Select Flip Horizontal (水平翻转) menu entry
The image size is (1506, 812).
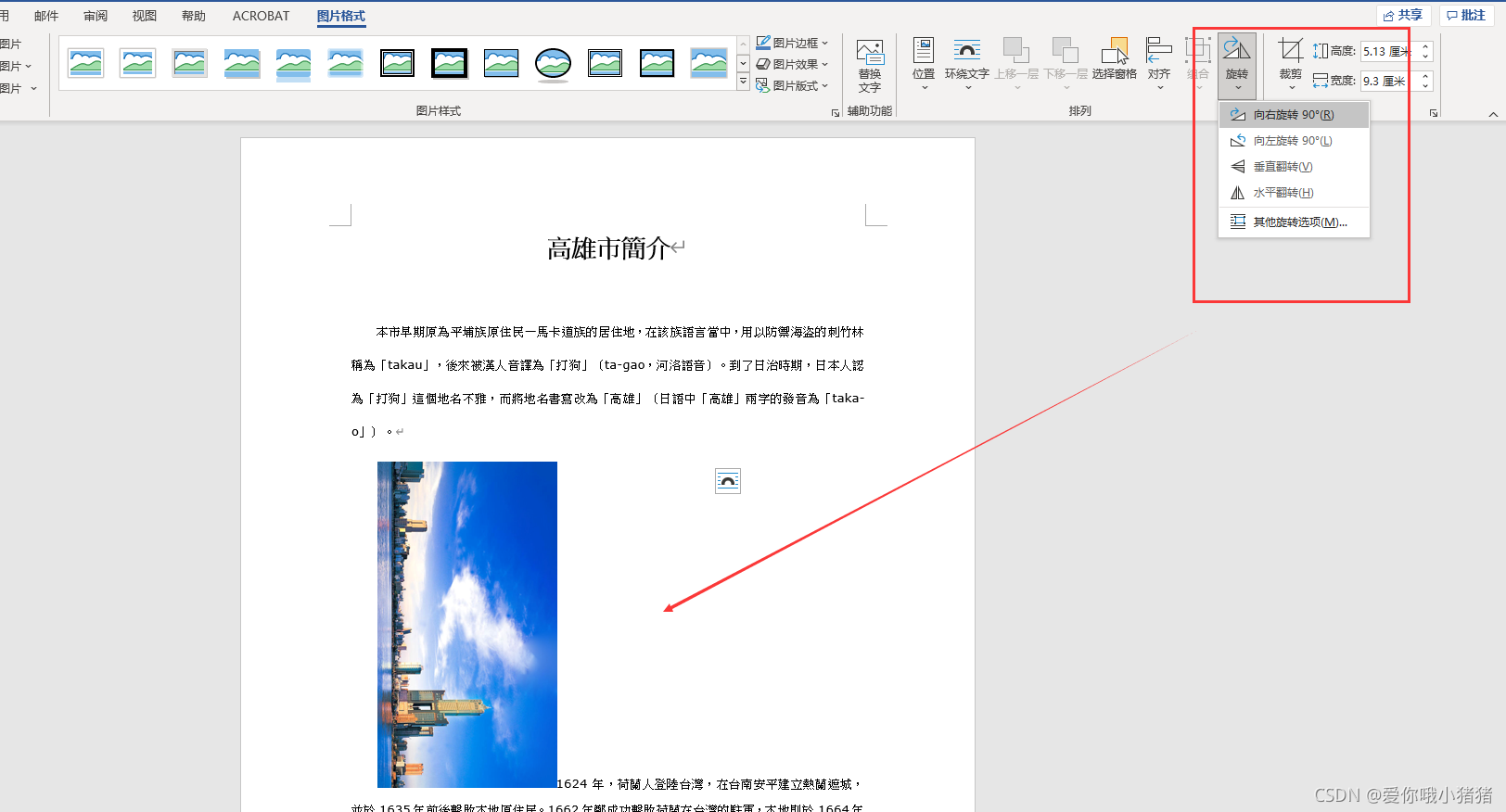pos(1294,193)
